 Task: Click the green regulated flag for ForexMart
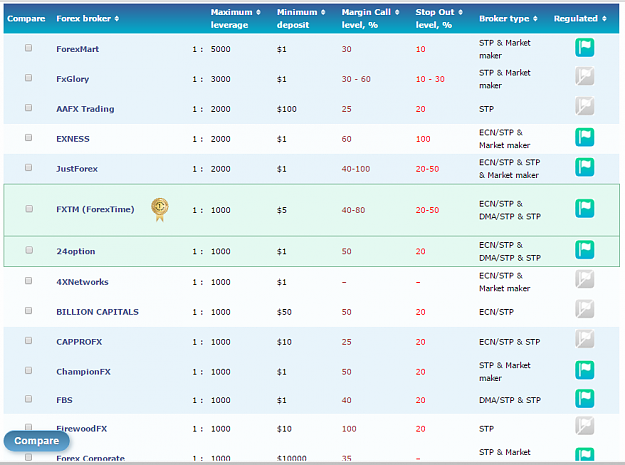tap(584, 48)
